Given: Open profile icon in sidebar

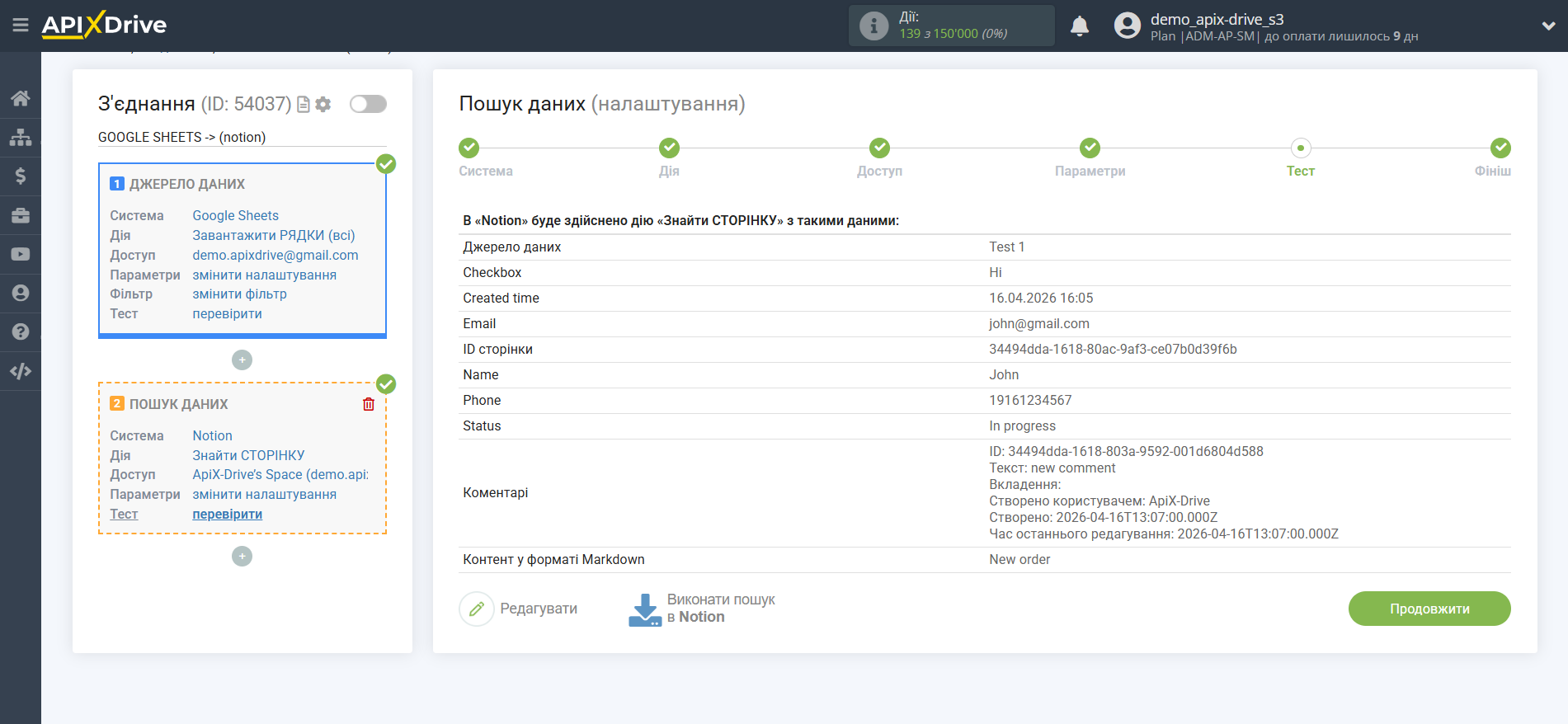Looking at the screenshot, I should (21, 293).
